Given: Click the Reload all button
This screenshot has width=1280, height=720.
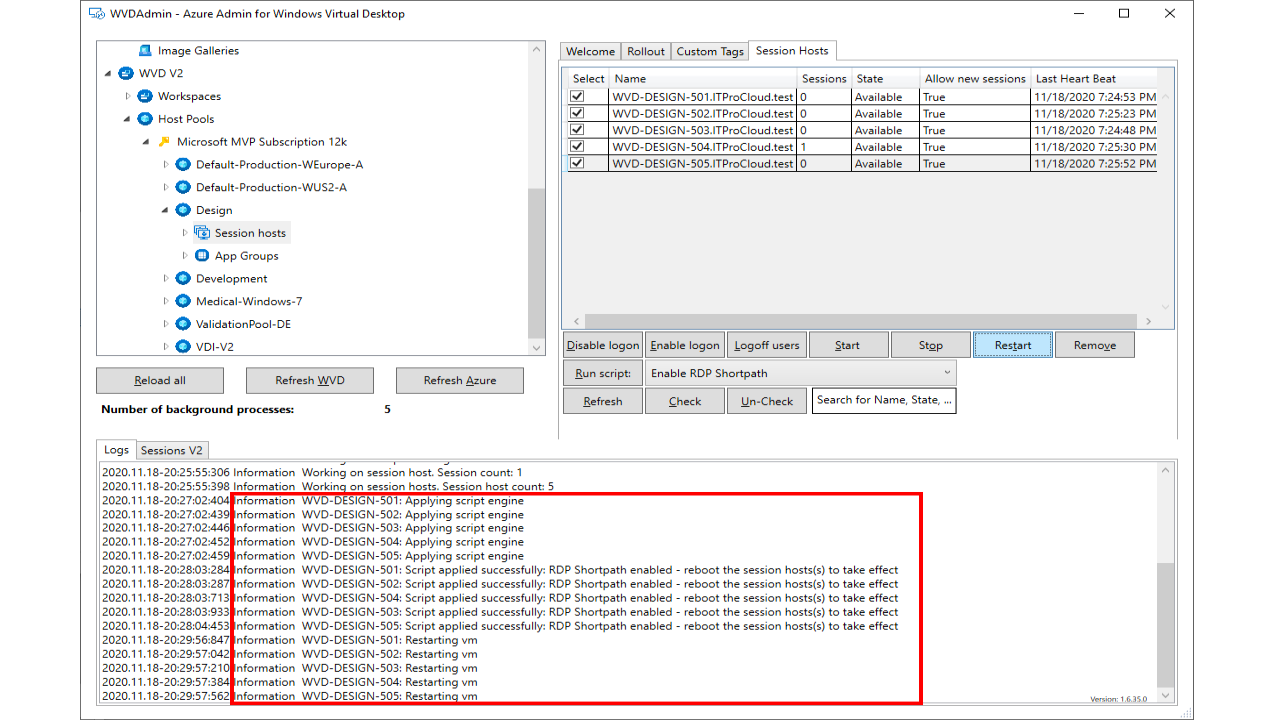Looking at the screenshot, I should 160,380.
